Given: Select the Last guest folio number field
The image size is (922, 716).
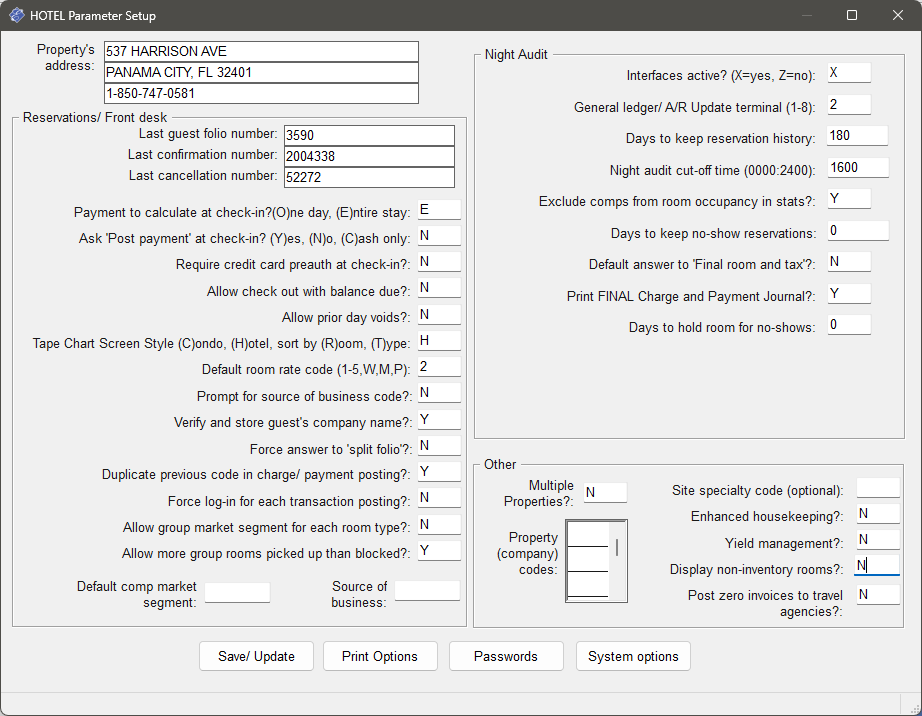Looking at the screenshot, I should pos(369,135).
